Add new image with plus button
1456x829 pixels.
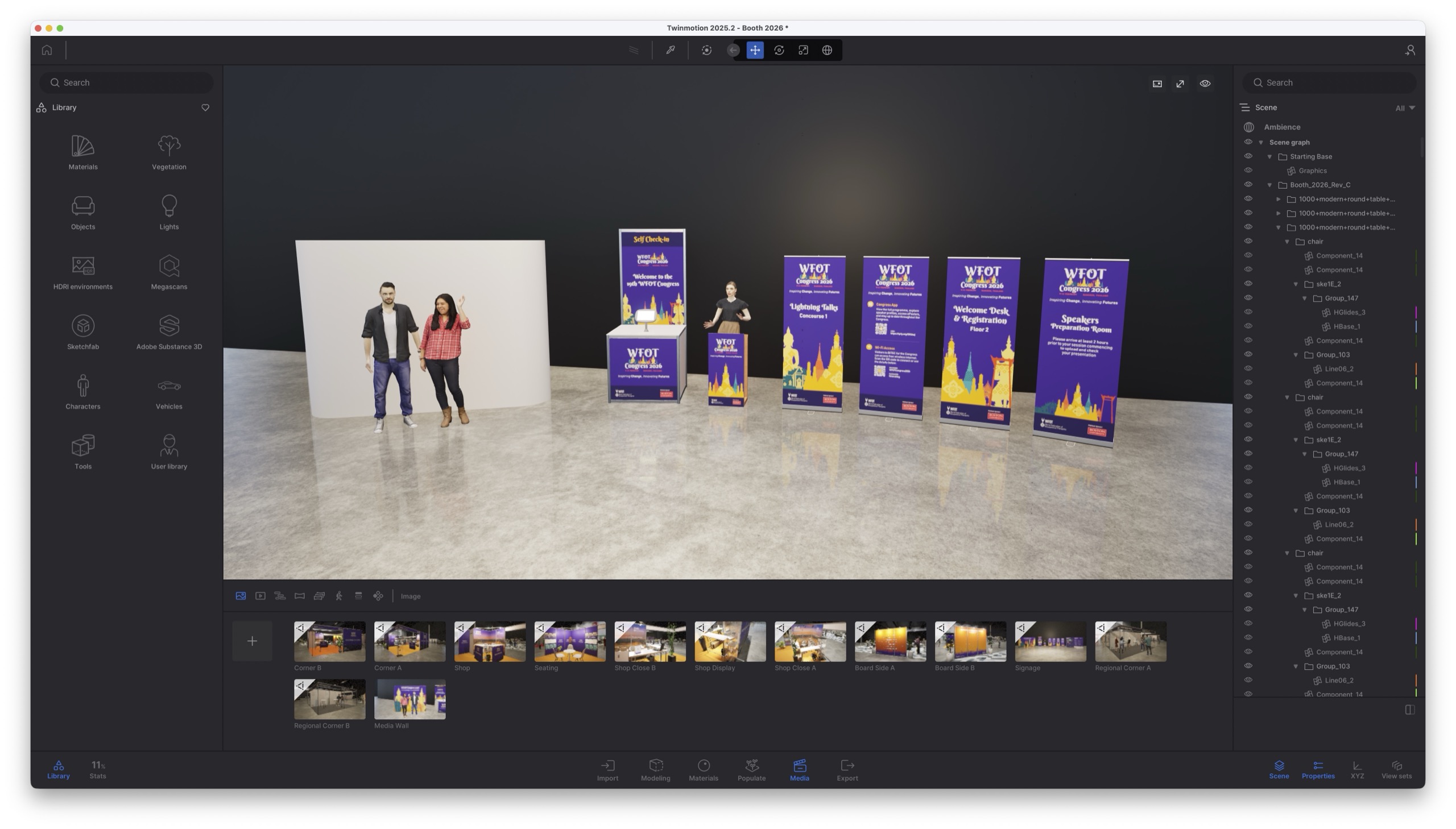pyautogui.click(x=253, y=641)
